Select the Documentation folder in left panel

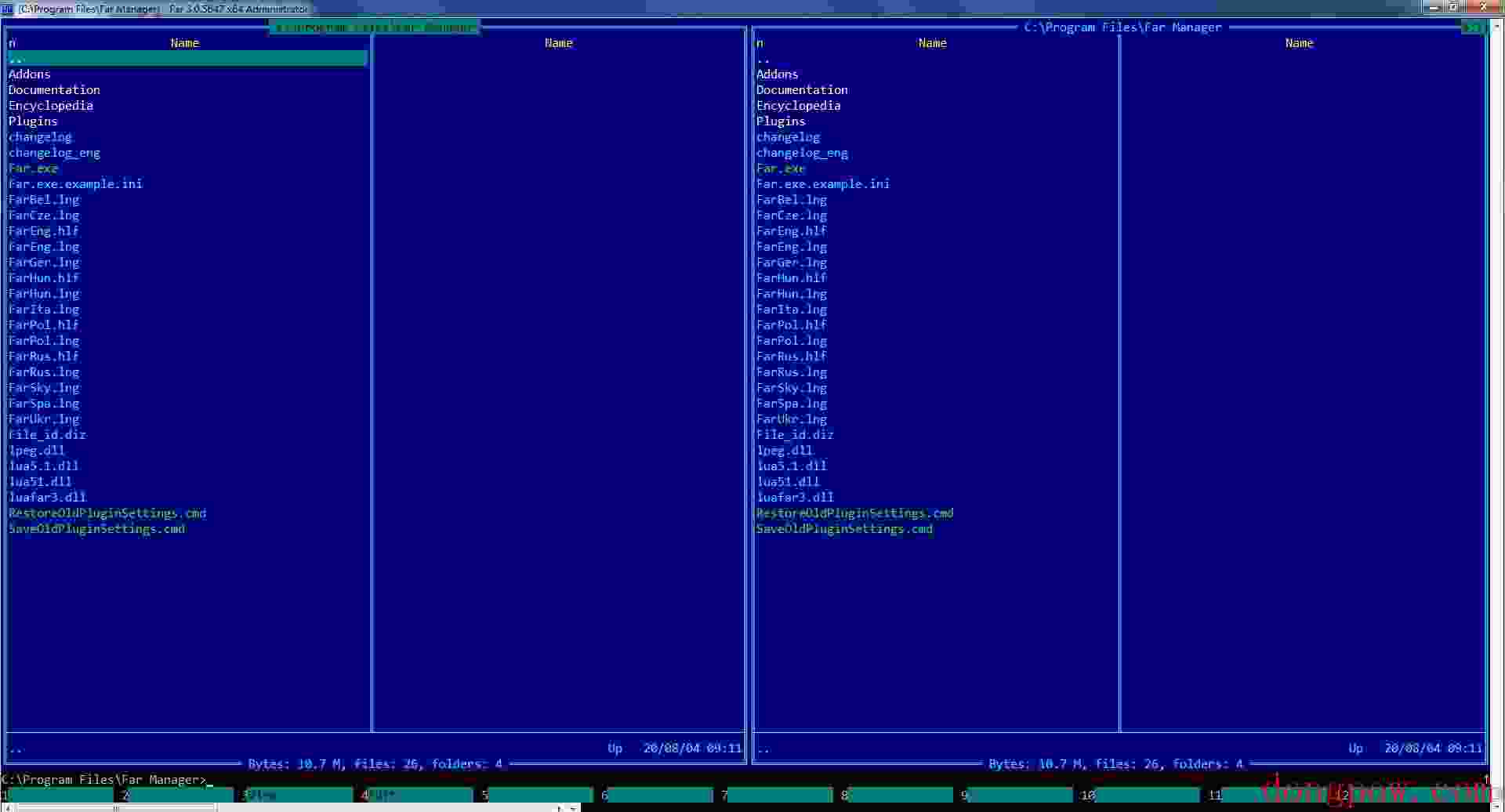tap(54, 90)
